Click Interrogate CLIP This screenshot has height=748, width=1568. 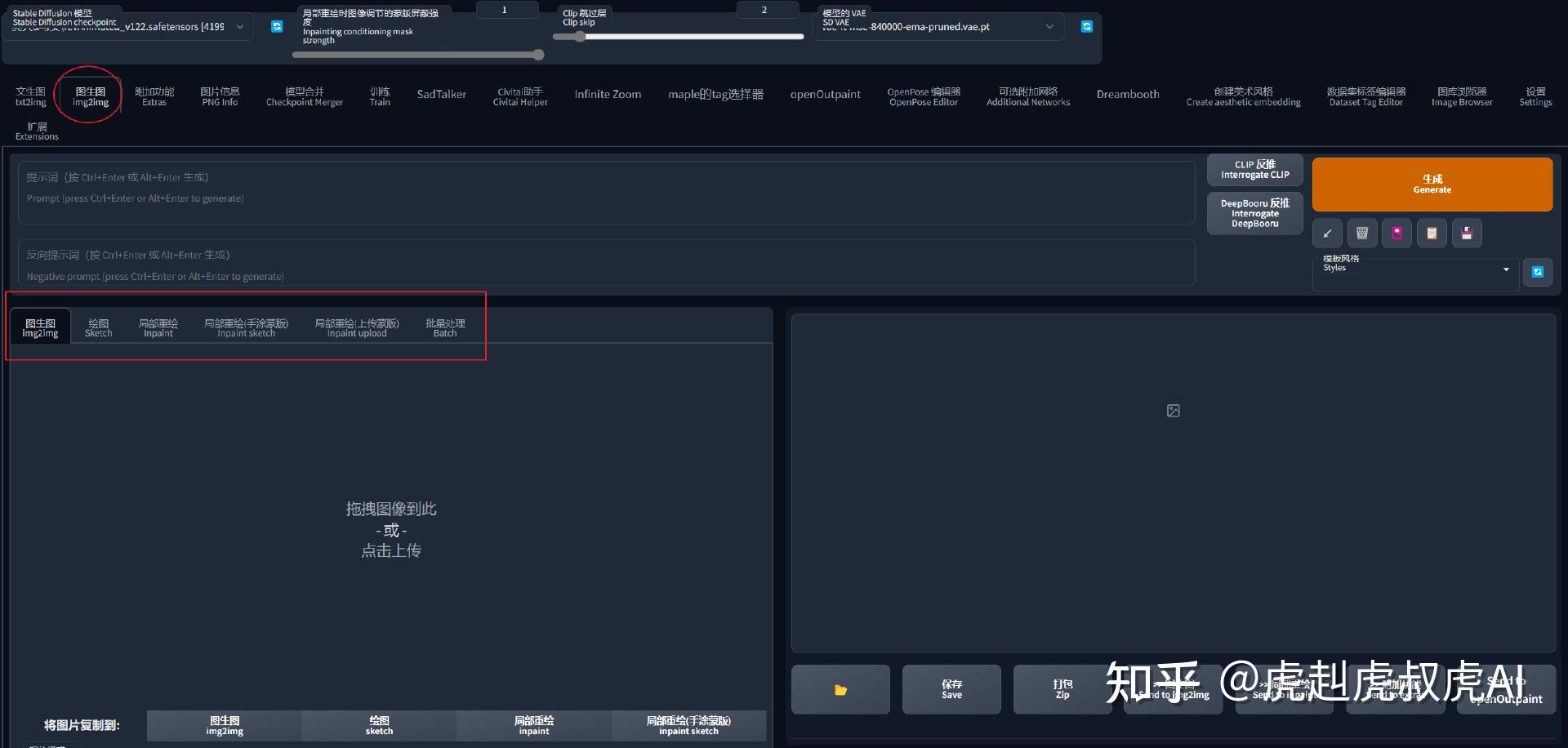click(1254, 170)
